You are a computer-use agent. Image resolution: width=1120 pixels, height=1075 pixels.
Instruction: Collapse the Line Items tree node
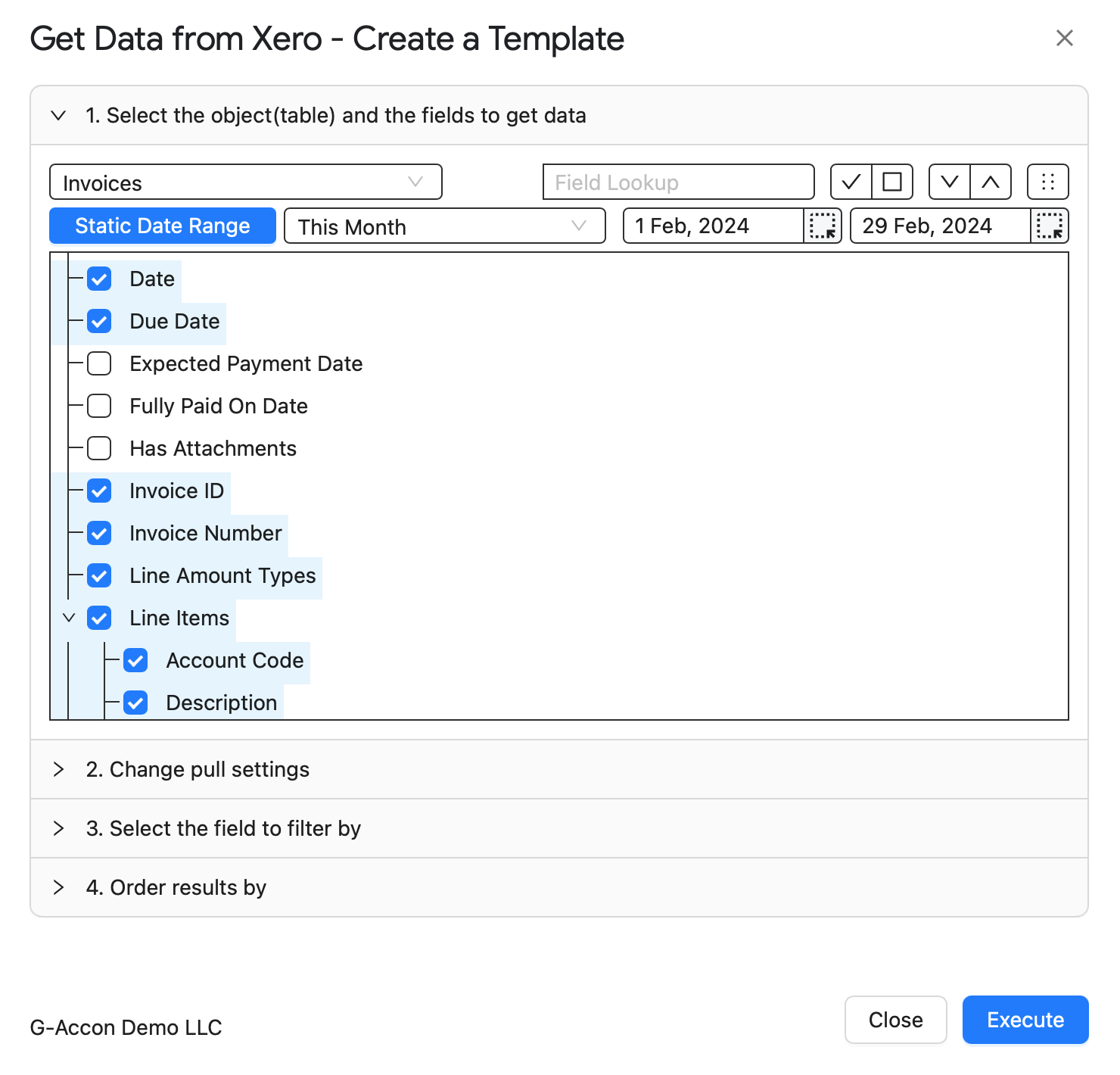[69, 618]
